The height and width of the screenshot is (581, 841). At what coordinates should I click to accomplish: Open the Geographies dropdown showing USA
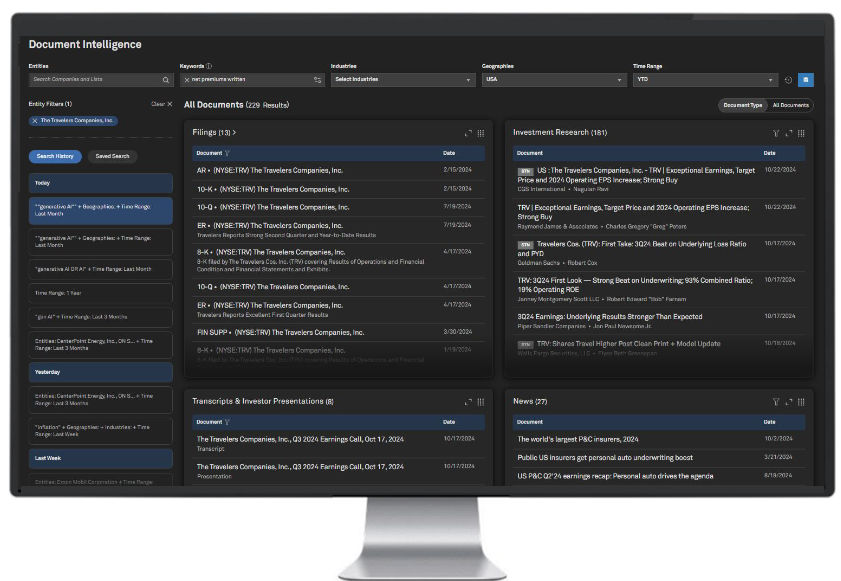554,80
